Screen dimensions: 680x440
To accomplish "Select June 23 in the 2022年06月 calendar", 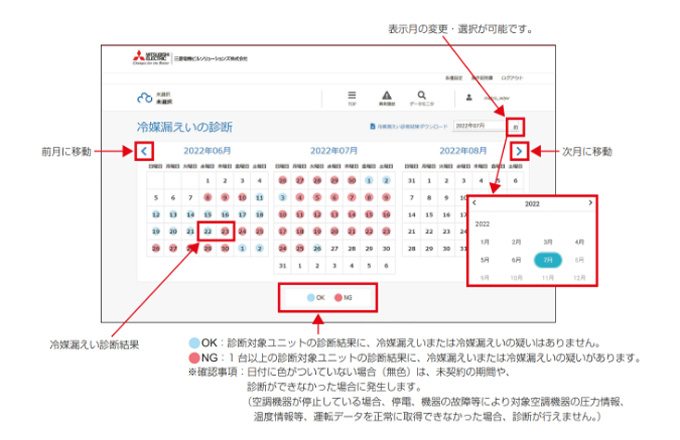I will pyautogui.click(x=223, y=229).
